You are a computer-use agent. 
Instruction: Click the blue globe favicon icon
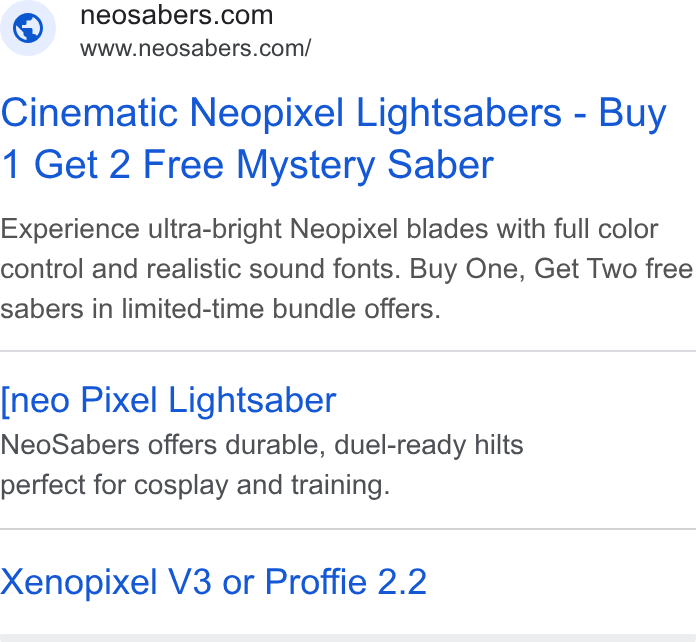click(x=28, y=28)
